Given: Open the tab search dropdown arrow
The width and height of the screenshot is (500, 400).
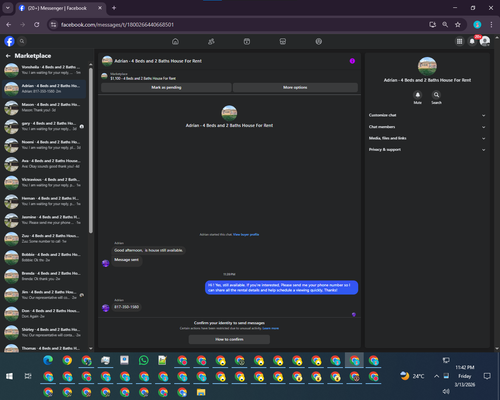Looking at the screenshot, I should coord(7,8).
